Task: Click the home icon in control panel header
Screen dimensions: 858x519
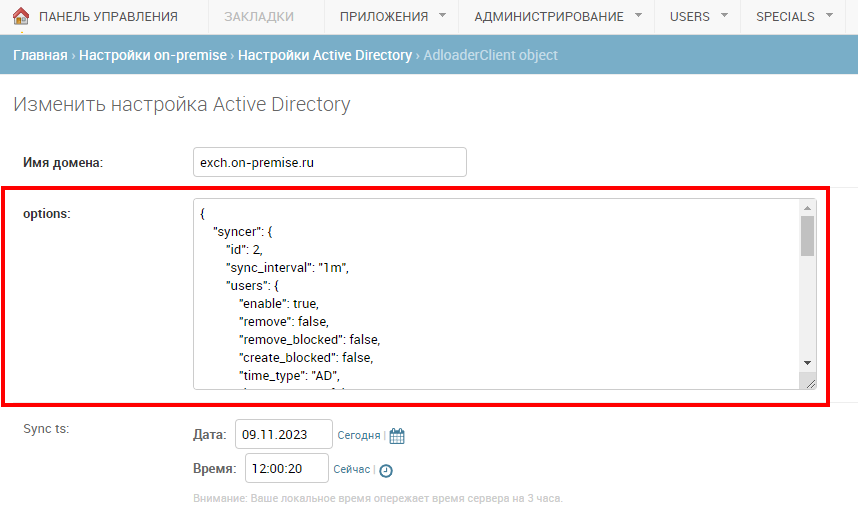Action: click(x=20, y=16)
